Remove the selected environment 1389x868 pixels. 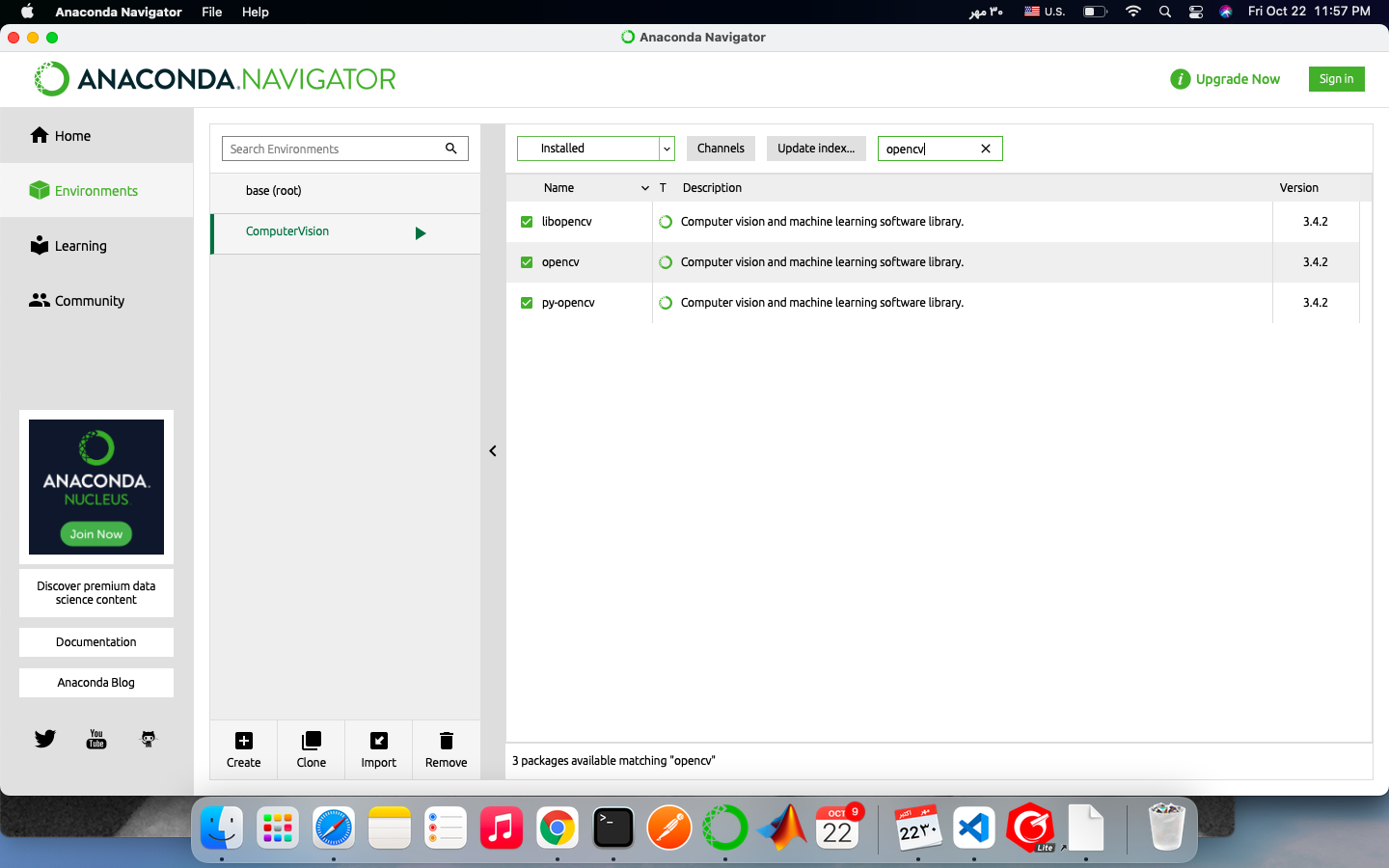446,749
